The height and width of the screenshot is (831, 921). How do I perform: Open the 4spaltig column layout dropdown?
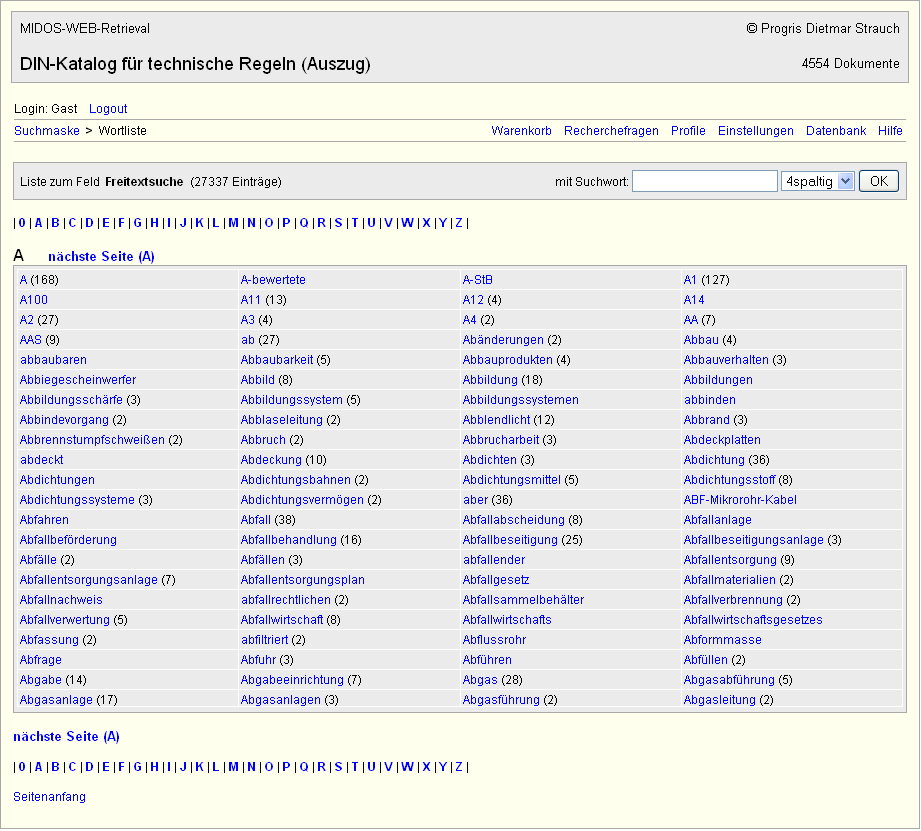click(817, 181)
